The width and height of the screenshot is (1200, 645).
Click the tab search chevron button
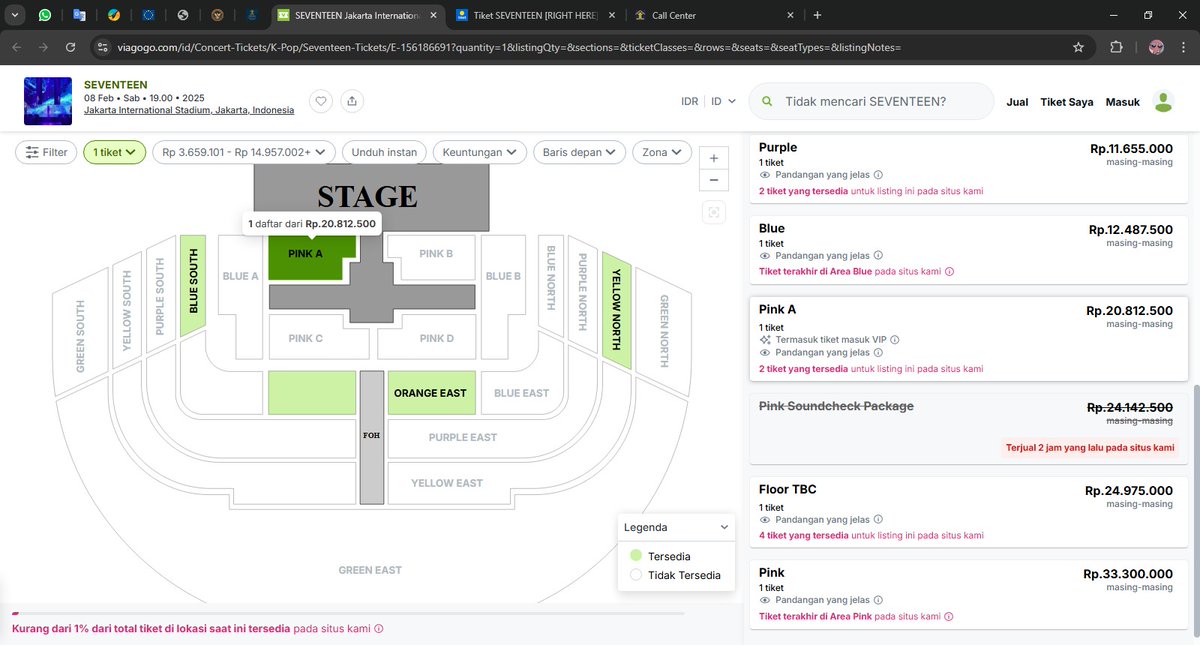point(14,15)
